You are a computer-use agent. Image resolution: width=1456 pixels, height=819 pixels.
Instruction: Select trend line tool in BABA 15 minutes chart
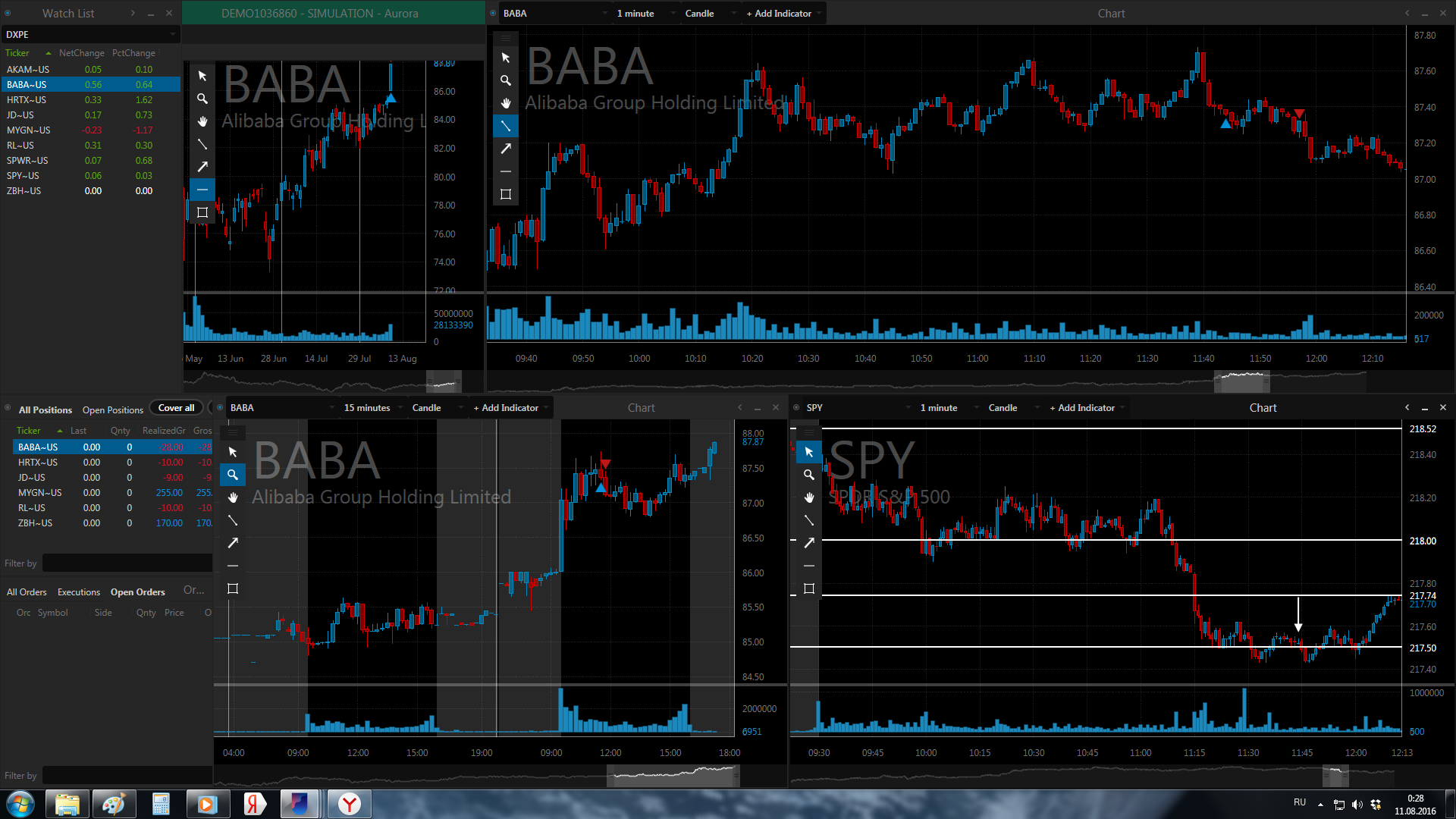tap(233, 520)
